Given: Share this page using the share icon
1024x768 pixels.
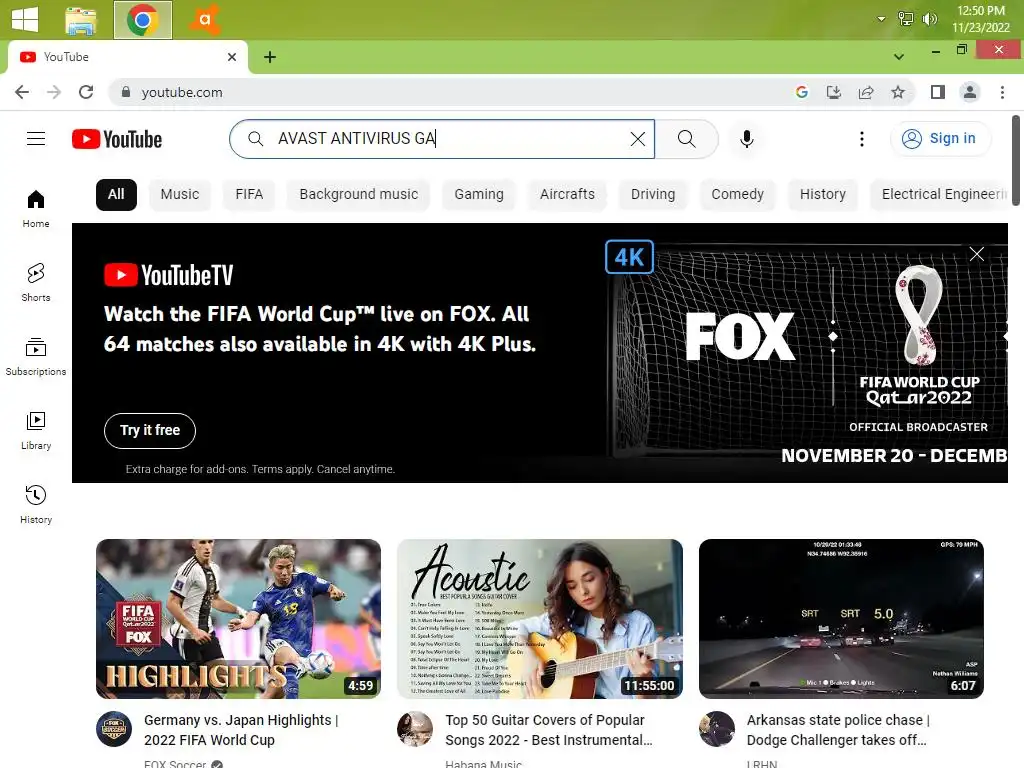Looking at the screenshot, I should 865,92.
